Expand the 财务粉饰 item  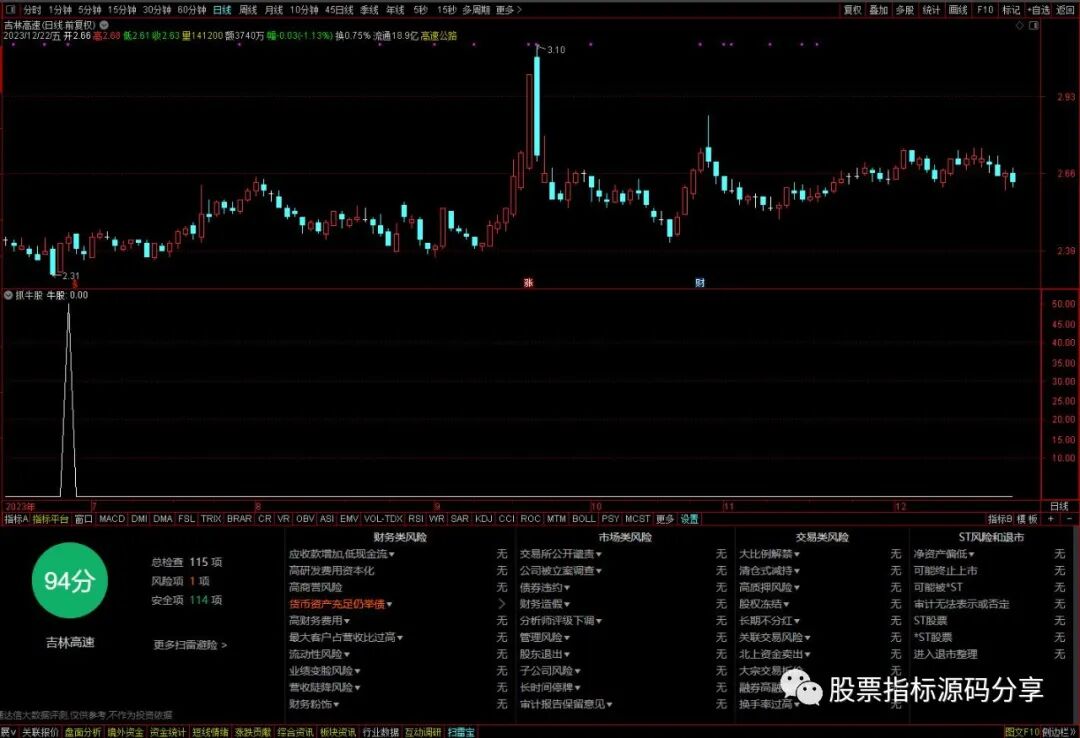pyautogui.click(x=314, y=704)
